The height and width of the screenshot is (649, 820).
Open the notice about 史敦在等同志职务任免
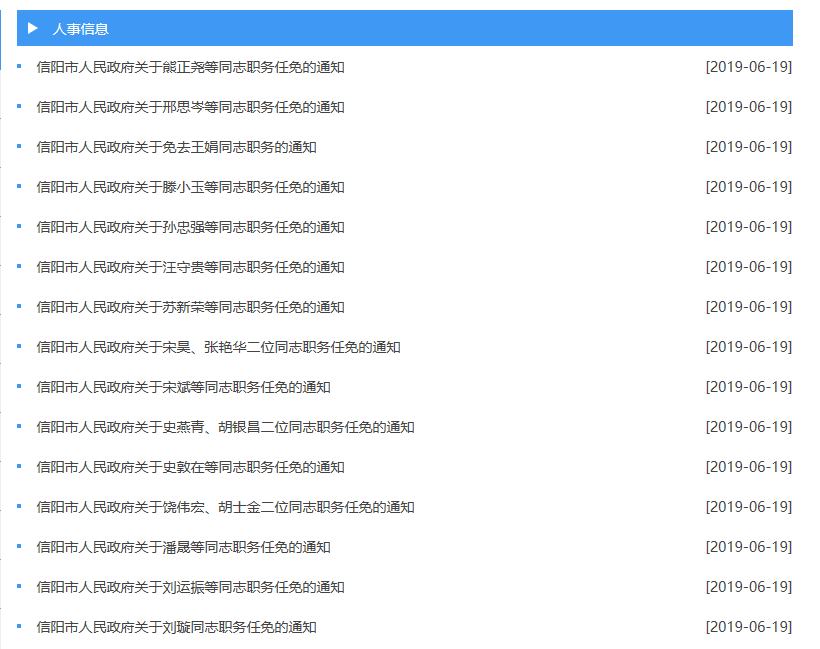click(x=190, y=467)
